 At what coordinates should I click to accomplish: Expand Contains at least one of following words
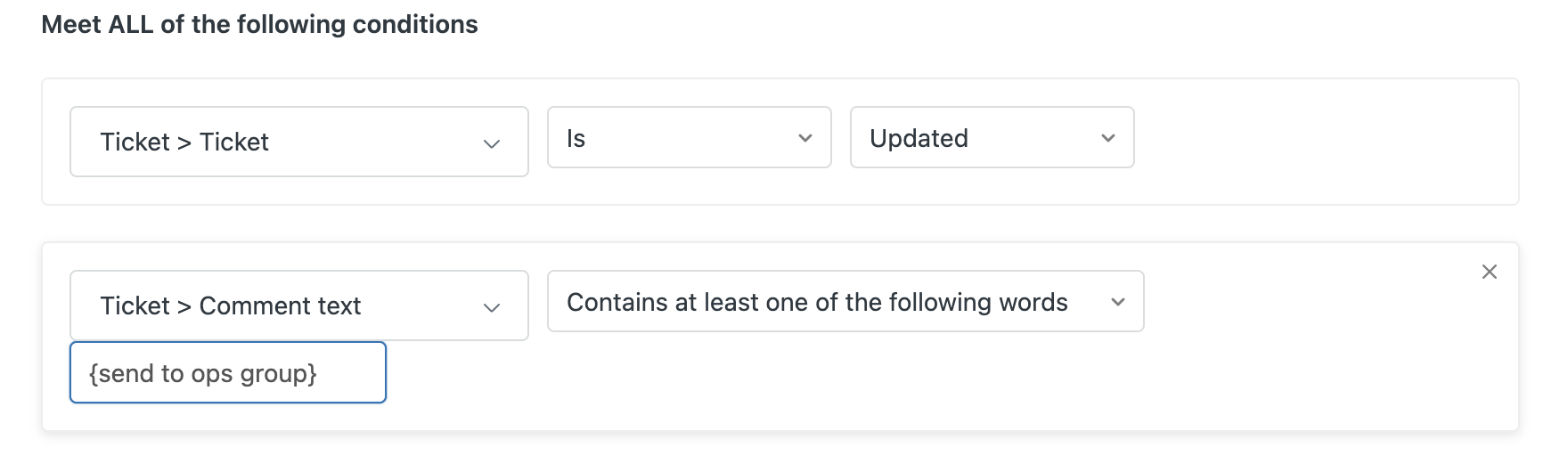point(845,302)
